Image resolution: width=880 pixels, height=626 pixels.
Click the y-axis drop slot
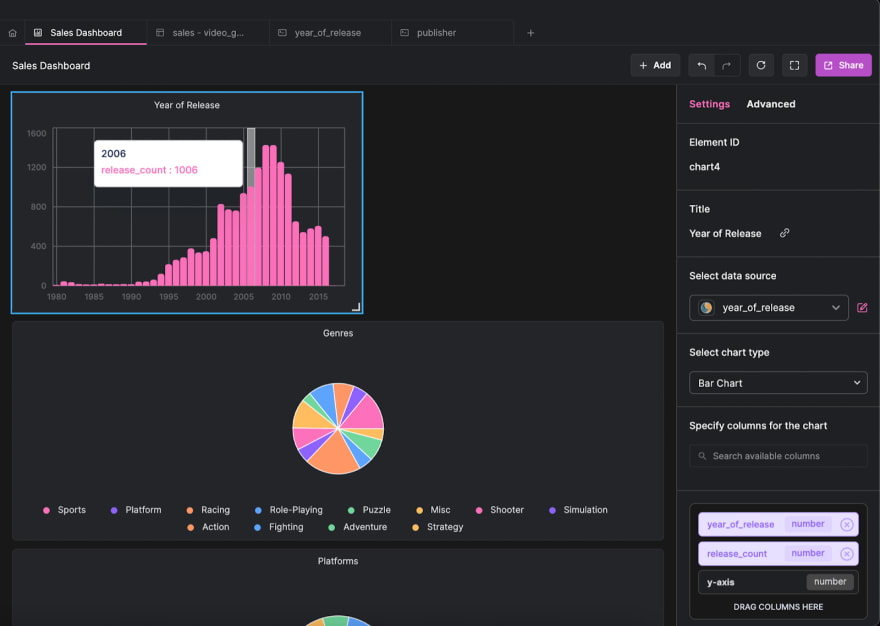pos(778,582)
